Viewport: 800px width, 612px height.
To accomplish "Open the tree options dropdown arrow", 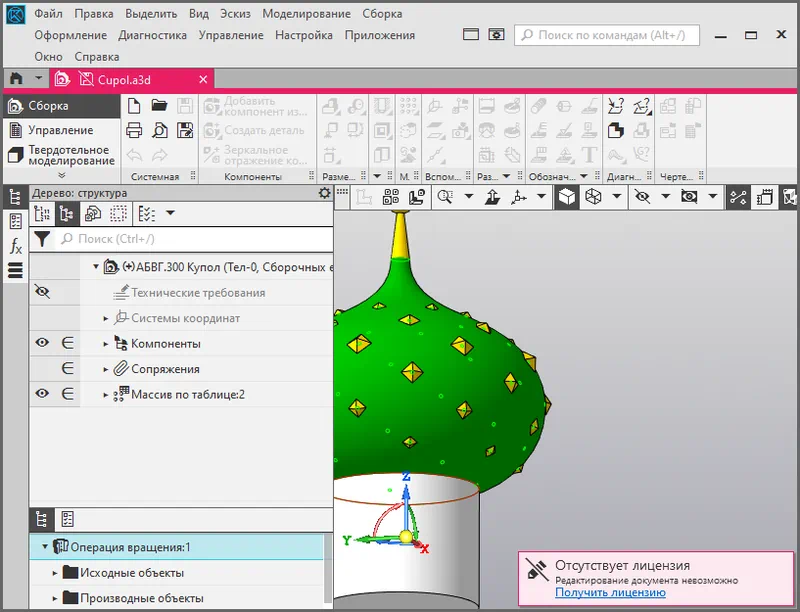I will (x=170, y=213).
